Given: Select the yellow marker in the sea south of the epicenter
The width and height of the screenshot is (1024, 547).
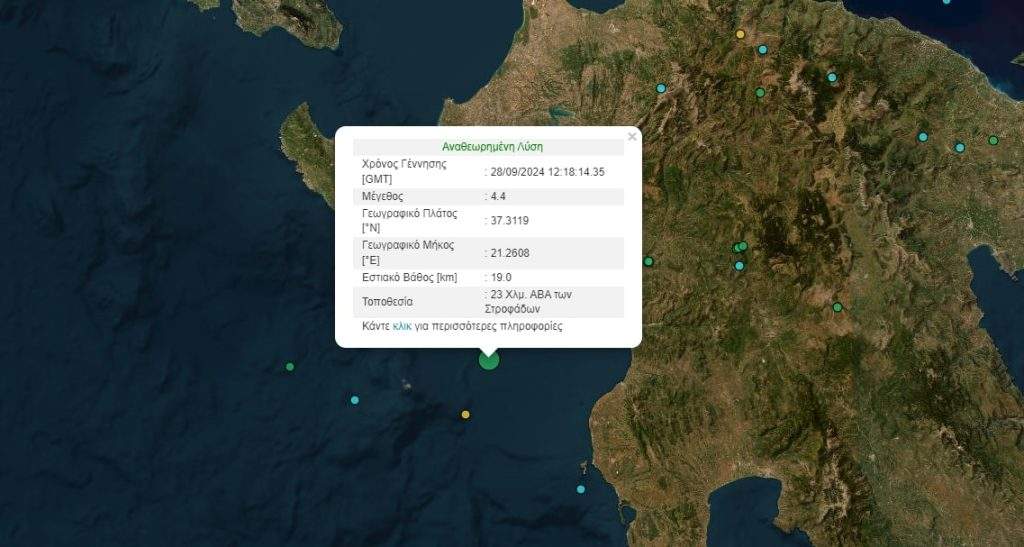Looking at the screenshot, I should [x=465, y=414].
